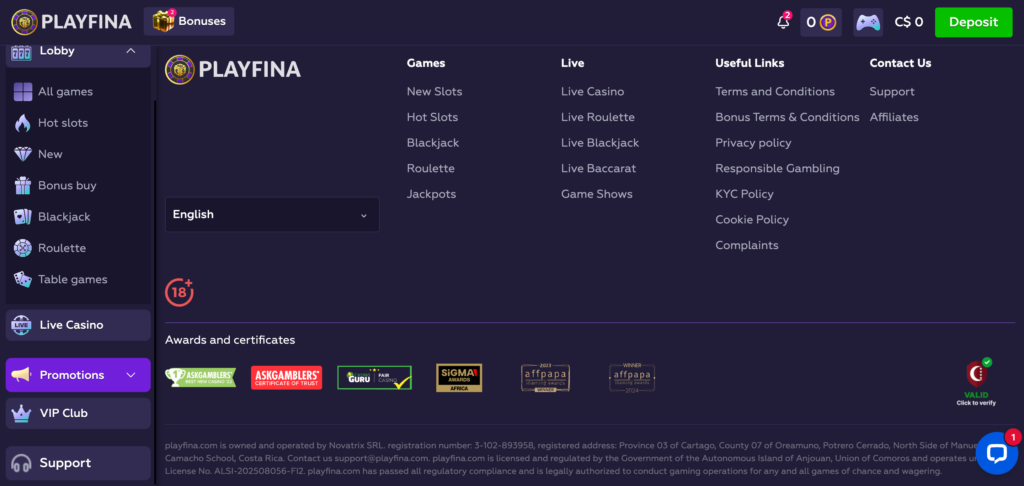Image resolution: width=1024 pixels, height=486 pixels.
Task: Click the Playfina logo in the header
Action: tap(71, 22)
